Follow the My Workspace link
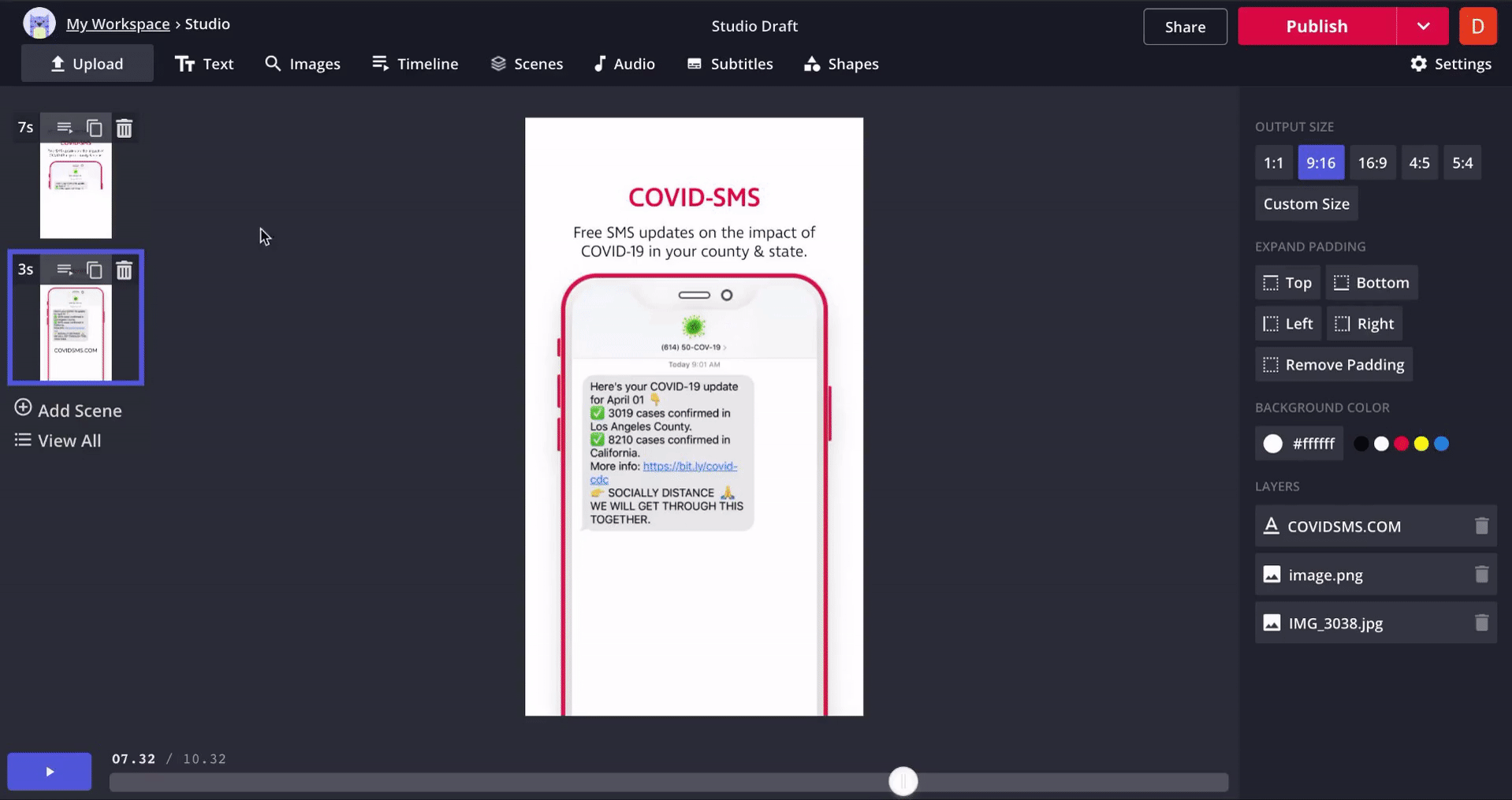Image resolution: width=1512 pixels, height=800 pixels. [x=117, y=24]
